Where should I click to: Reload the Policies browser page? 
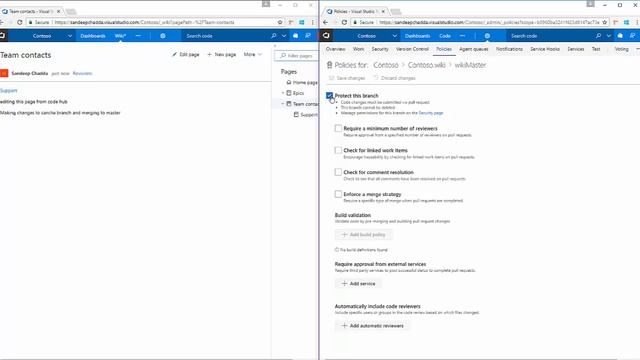coord(344,22)
